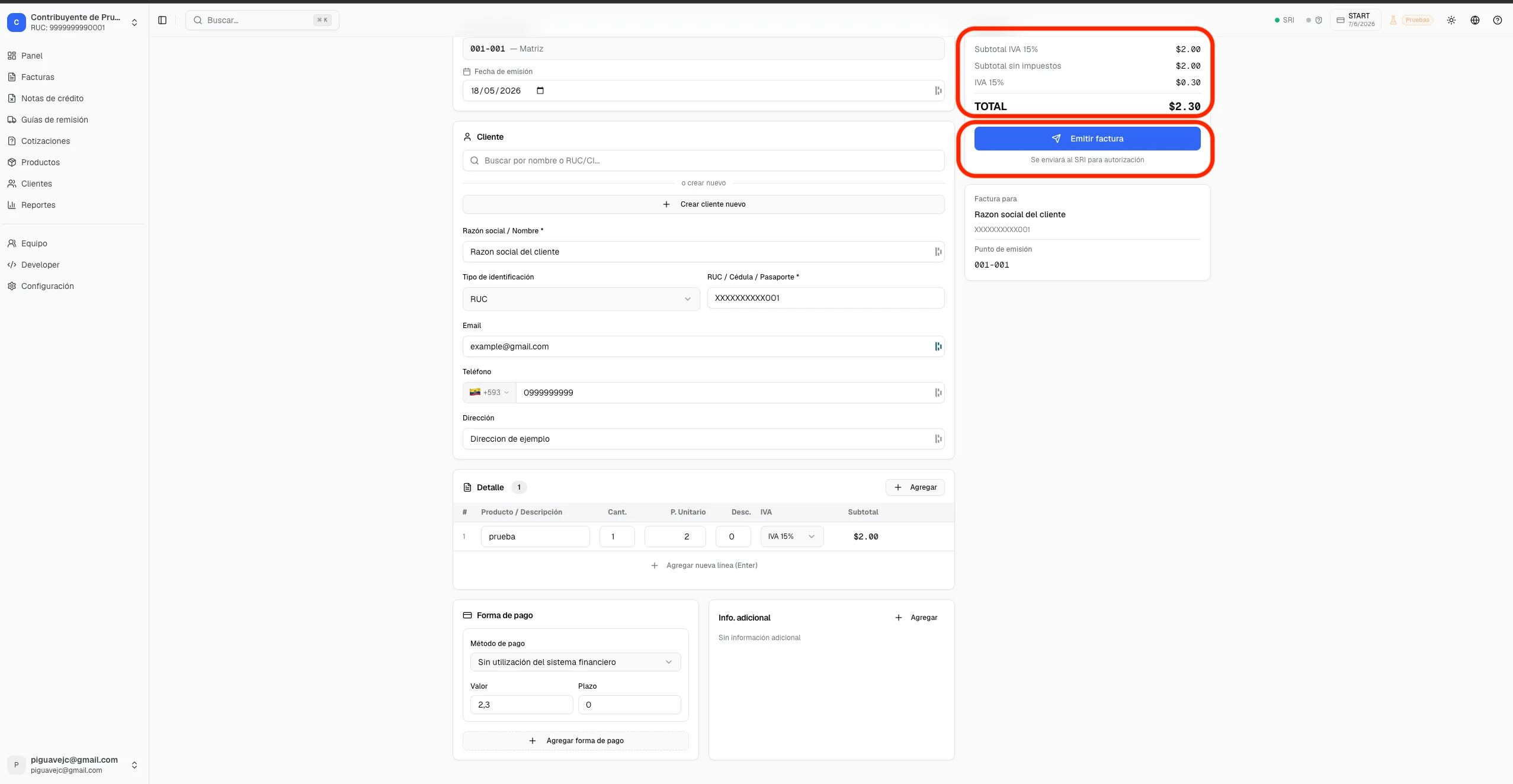
Task: Click Crear cliente nuevo button
Action: pyautogui.click(x=703, y=204)
